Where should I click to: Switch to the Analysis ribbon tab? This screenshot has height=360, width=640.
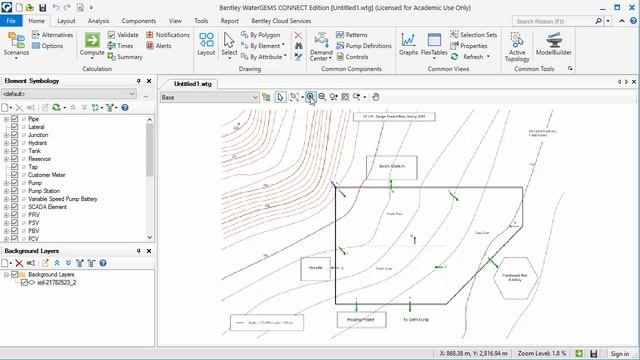coord(98,21)
